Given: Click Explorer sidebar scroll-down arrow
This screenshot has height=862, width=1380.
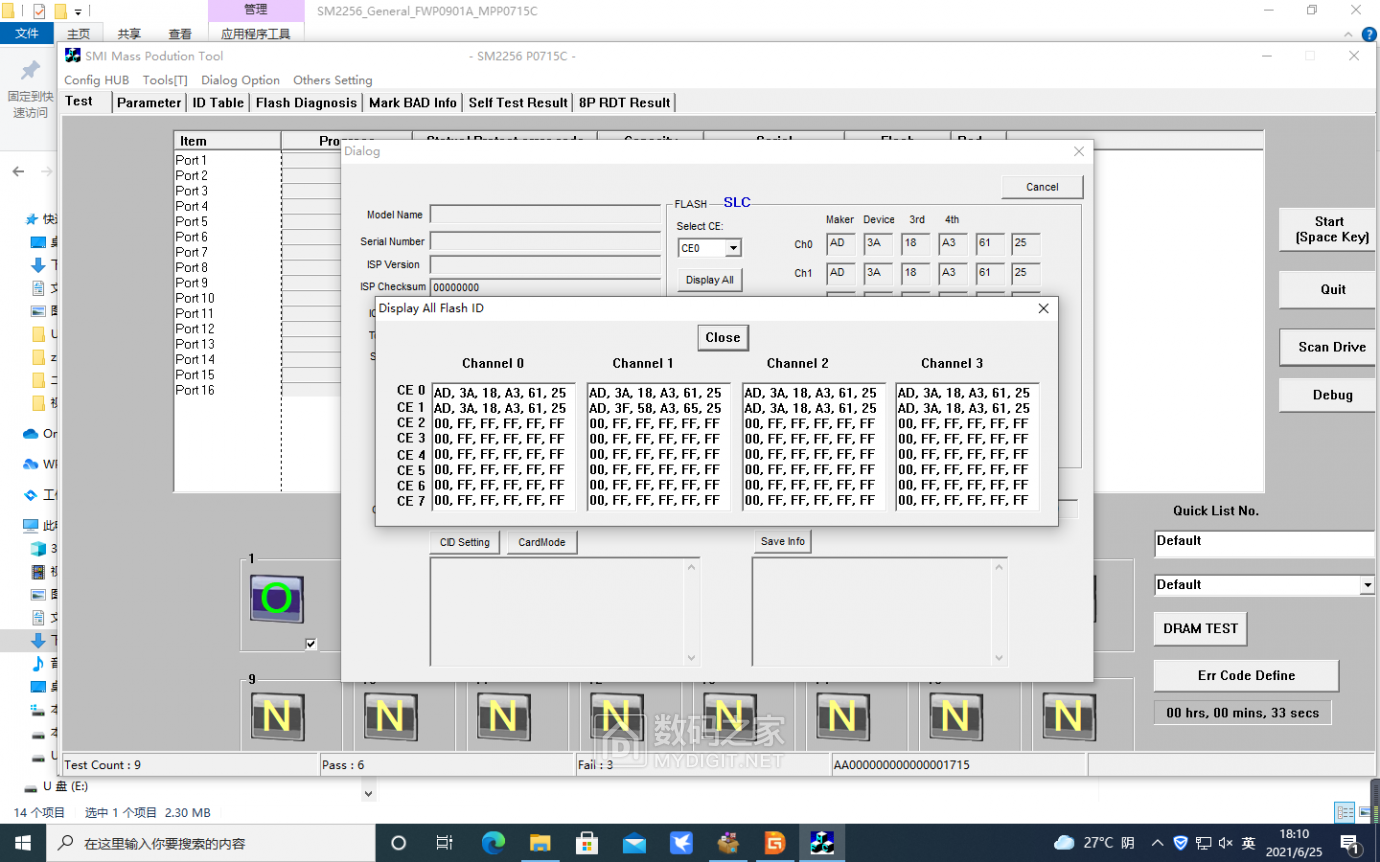Looking at the screenshot, I should [x=368, y=793].
